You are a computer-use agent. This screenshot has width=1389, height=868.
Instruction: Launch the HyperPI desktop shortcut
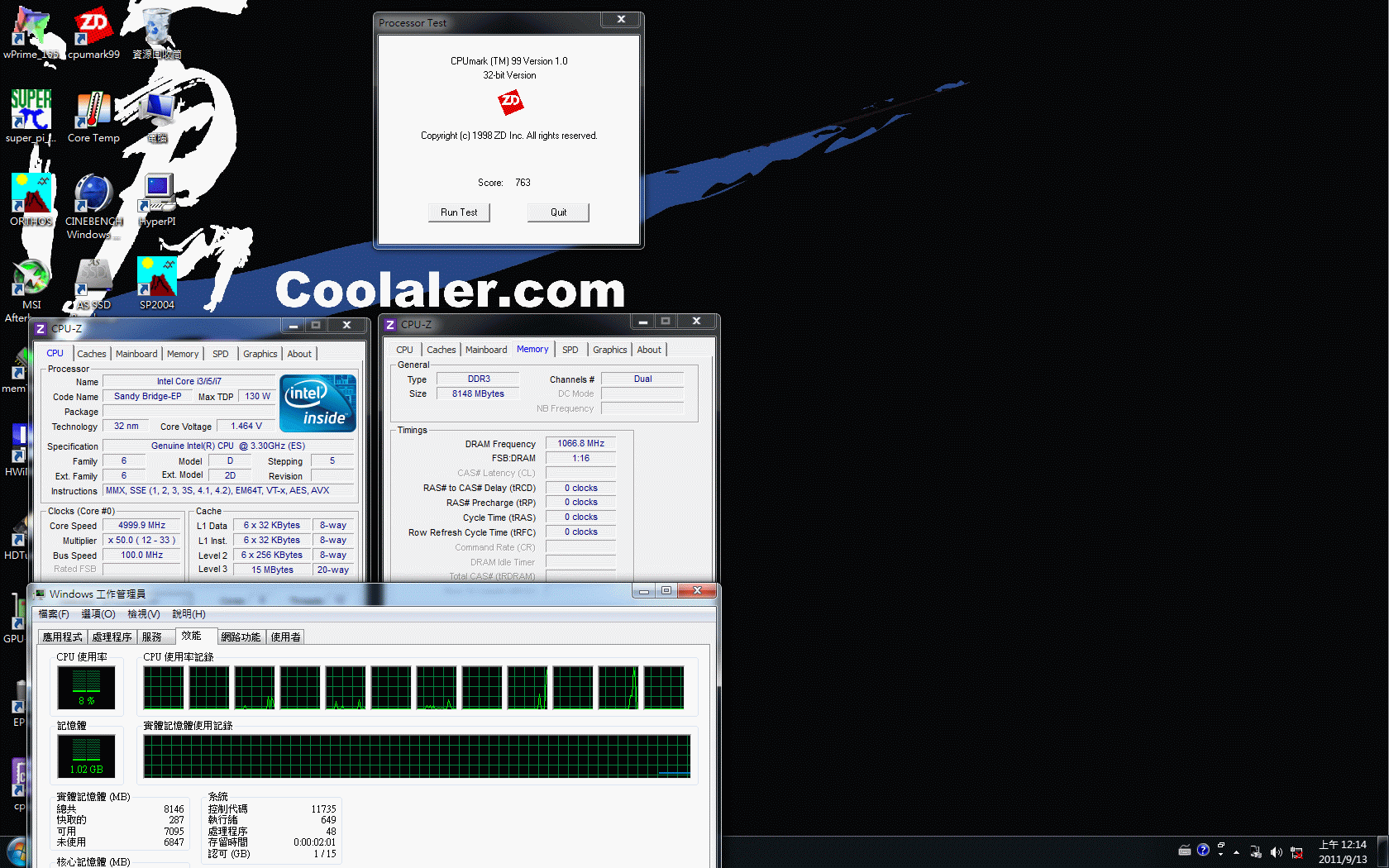click(x=157, y=200)
